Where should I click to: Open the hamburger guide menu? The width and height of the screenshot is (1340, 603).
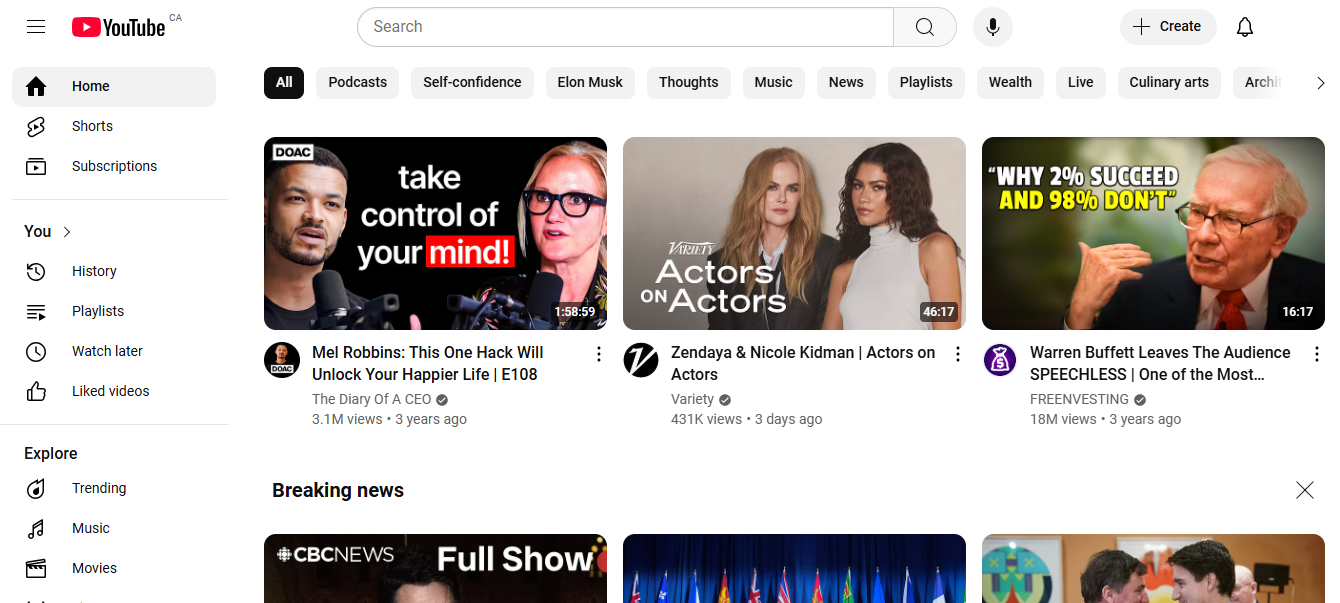pyautogui.click(x=36, y=27)
